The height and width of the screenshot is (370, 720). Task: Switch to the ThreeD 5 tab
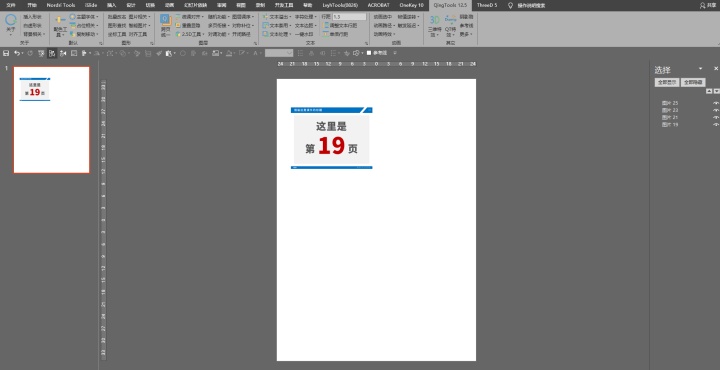tap(487, 6)
